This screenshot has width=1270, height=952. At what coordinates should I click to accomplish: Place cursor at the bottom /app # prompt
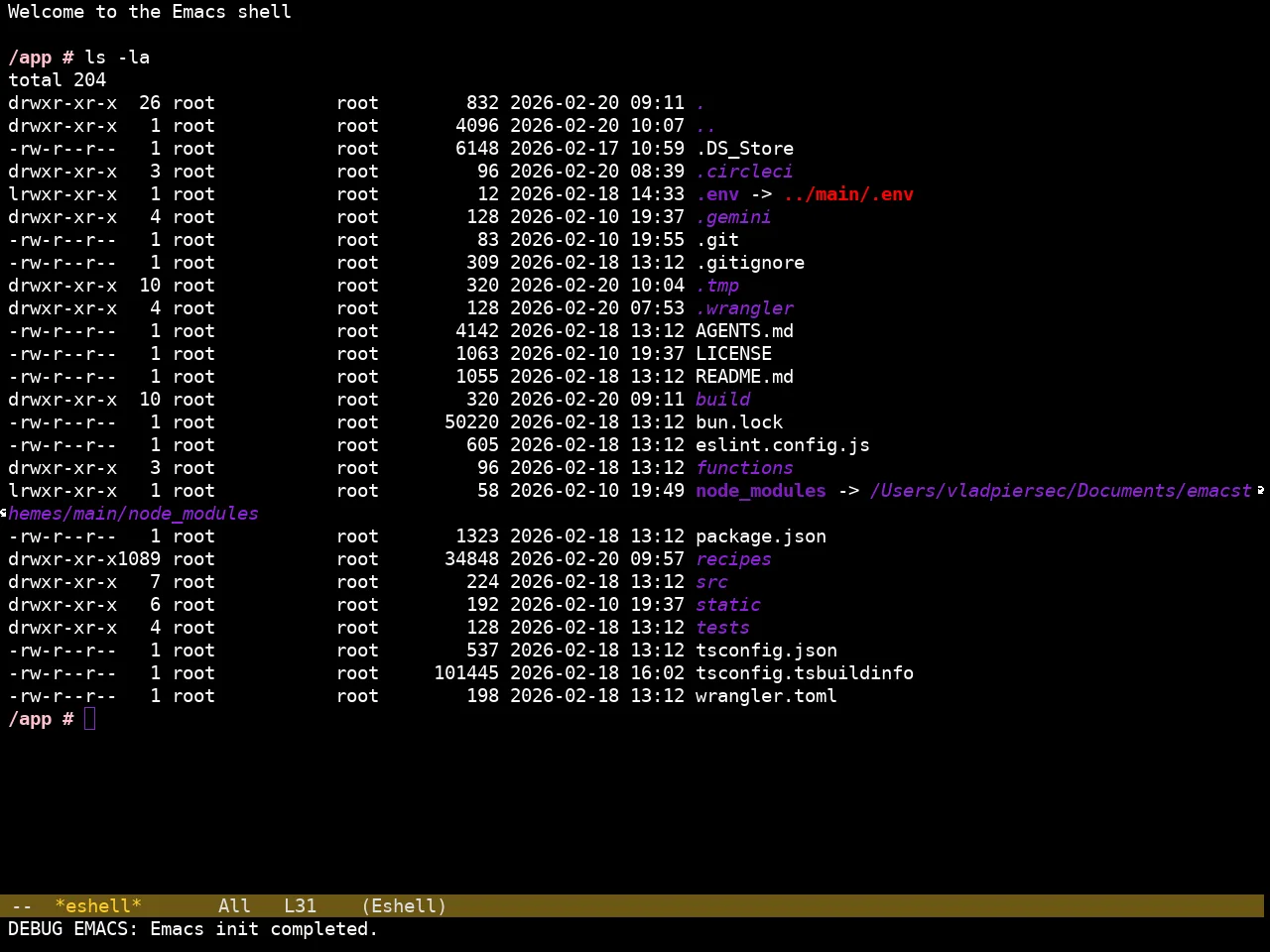(x=89, y=719)
